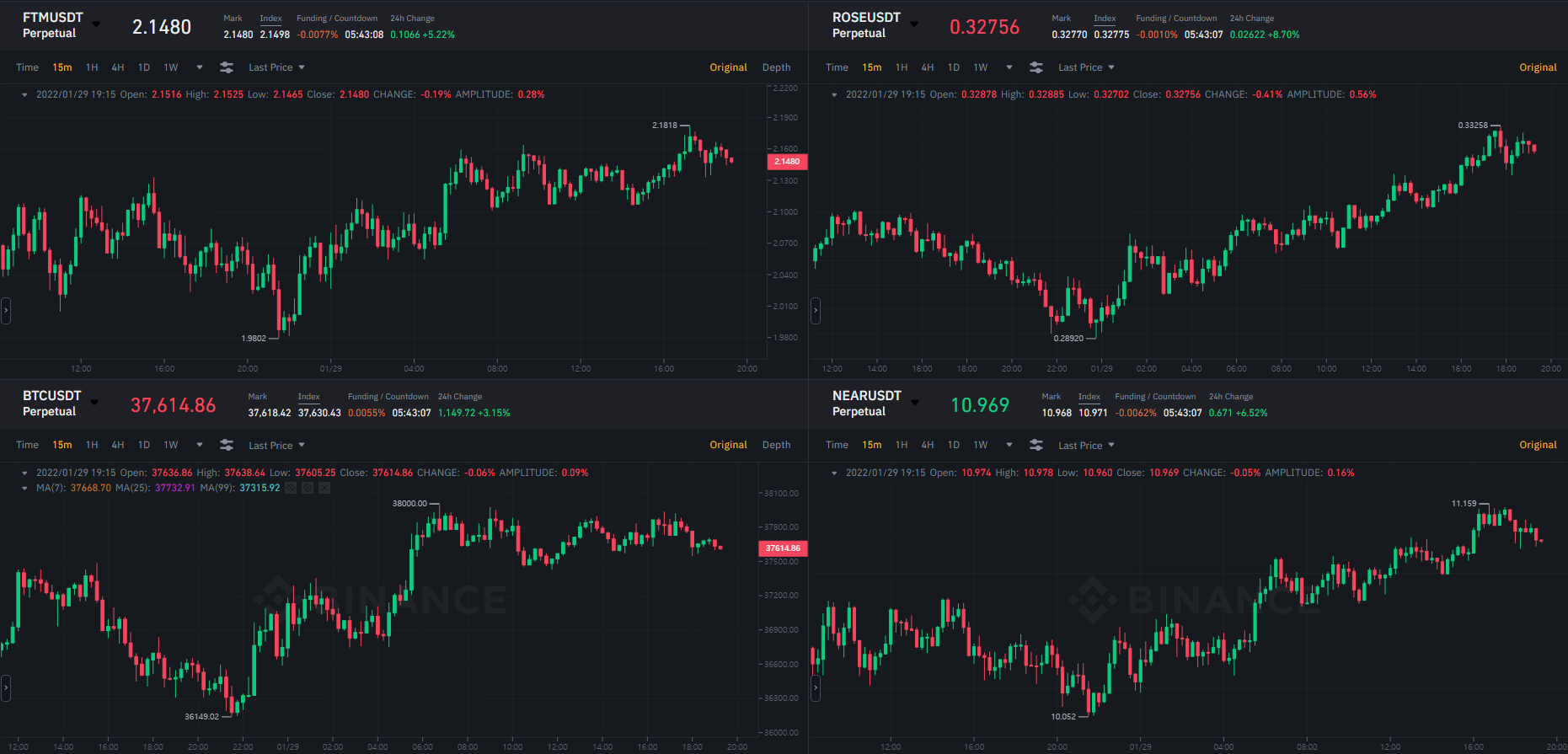Select 1H interval on NEARUSDT chart
The height and width of the screenshot is (754, 1568).
click(x=902, y=445)
